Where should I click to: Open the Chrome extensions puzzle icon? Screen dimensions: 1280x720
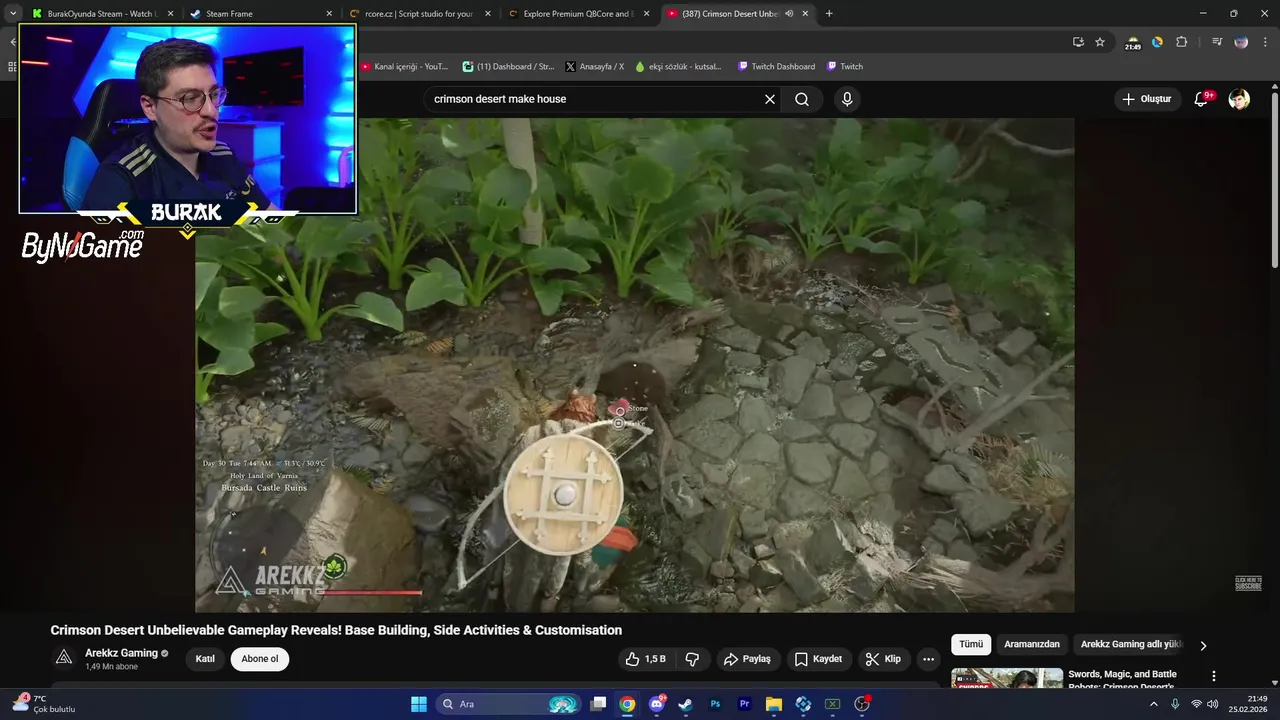[x=1181, y=42]
